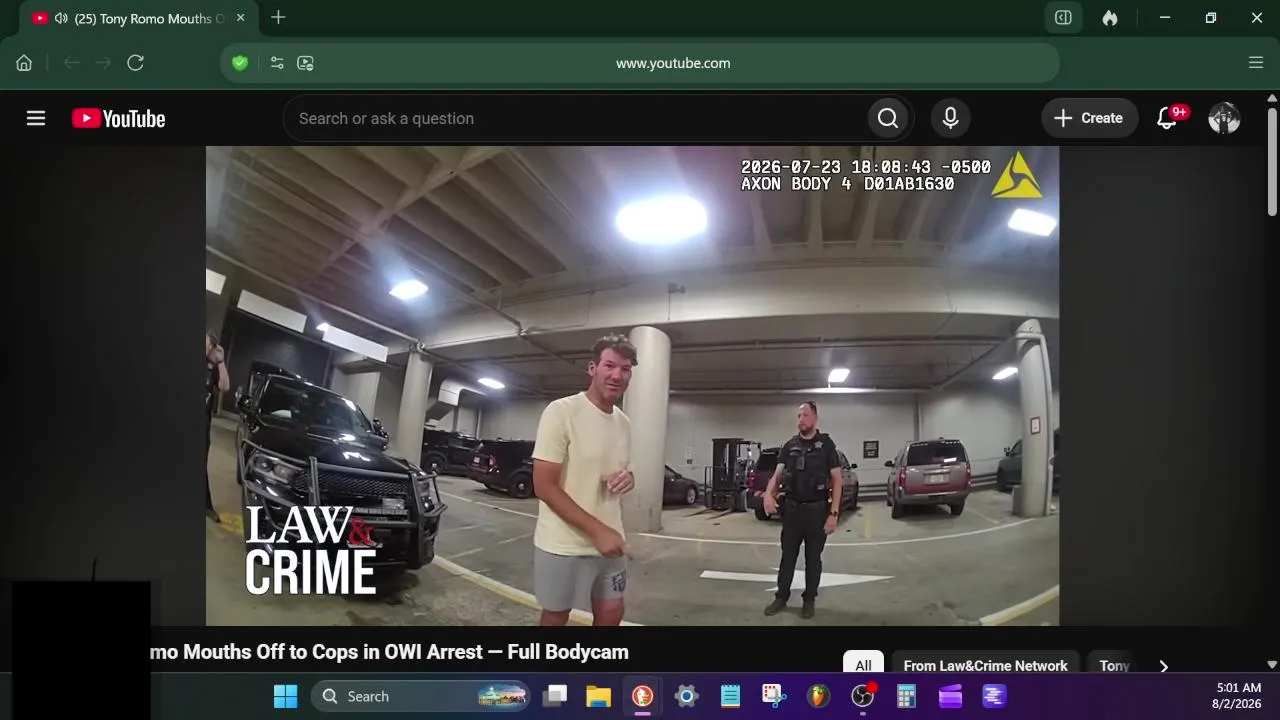Toggle the browser sidebar panel
Image resolution: width=1280 pixels, height=720 pixels.
point(1064,18)
